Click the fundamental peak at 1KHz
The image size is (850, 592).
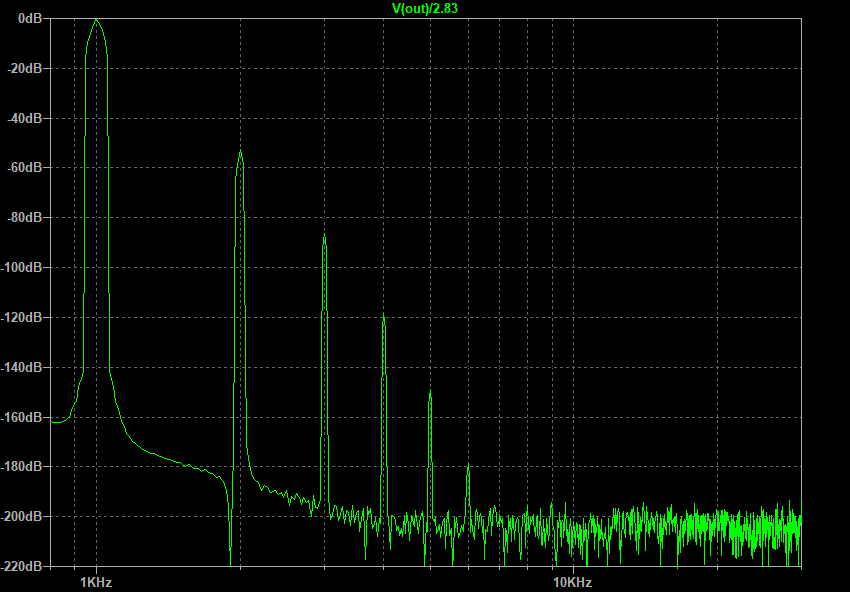click(96, 20)
